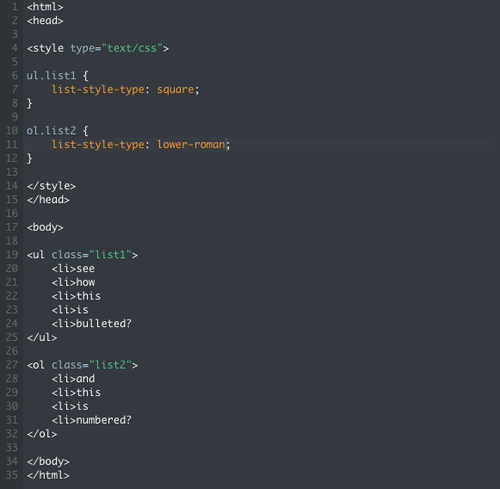Click line number 19 in gutter
The height and width of the screenshot is (489, 500).
(x=12, y=255)
